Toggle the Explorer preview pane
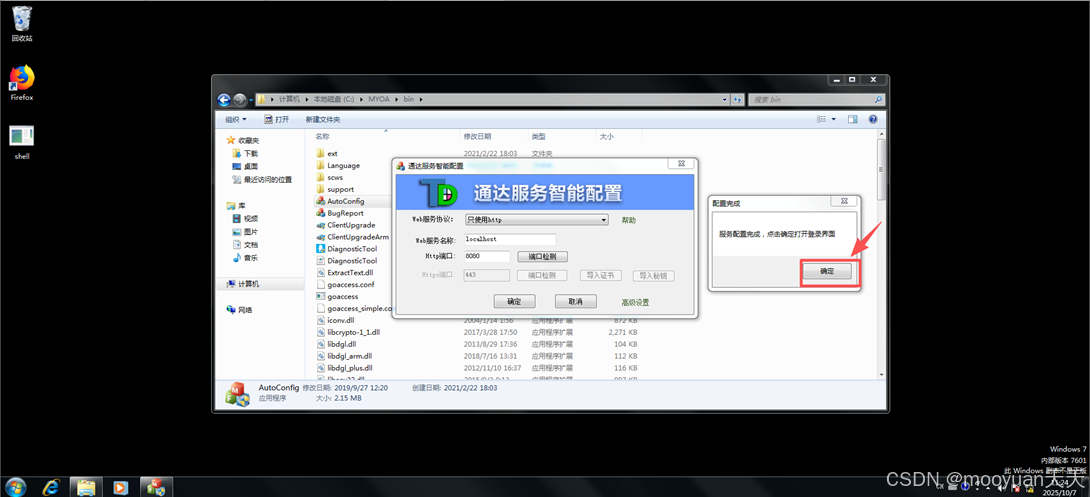 pyautogui.click(x=853, y=120)
